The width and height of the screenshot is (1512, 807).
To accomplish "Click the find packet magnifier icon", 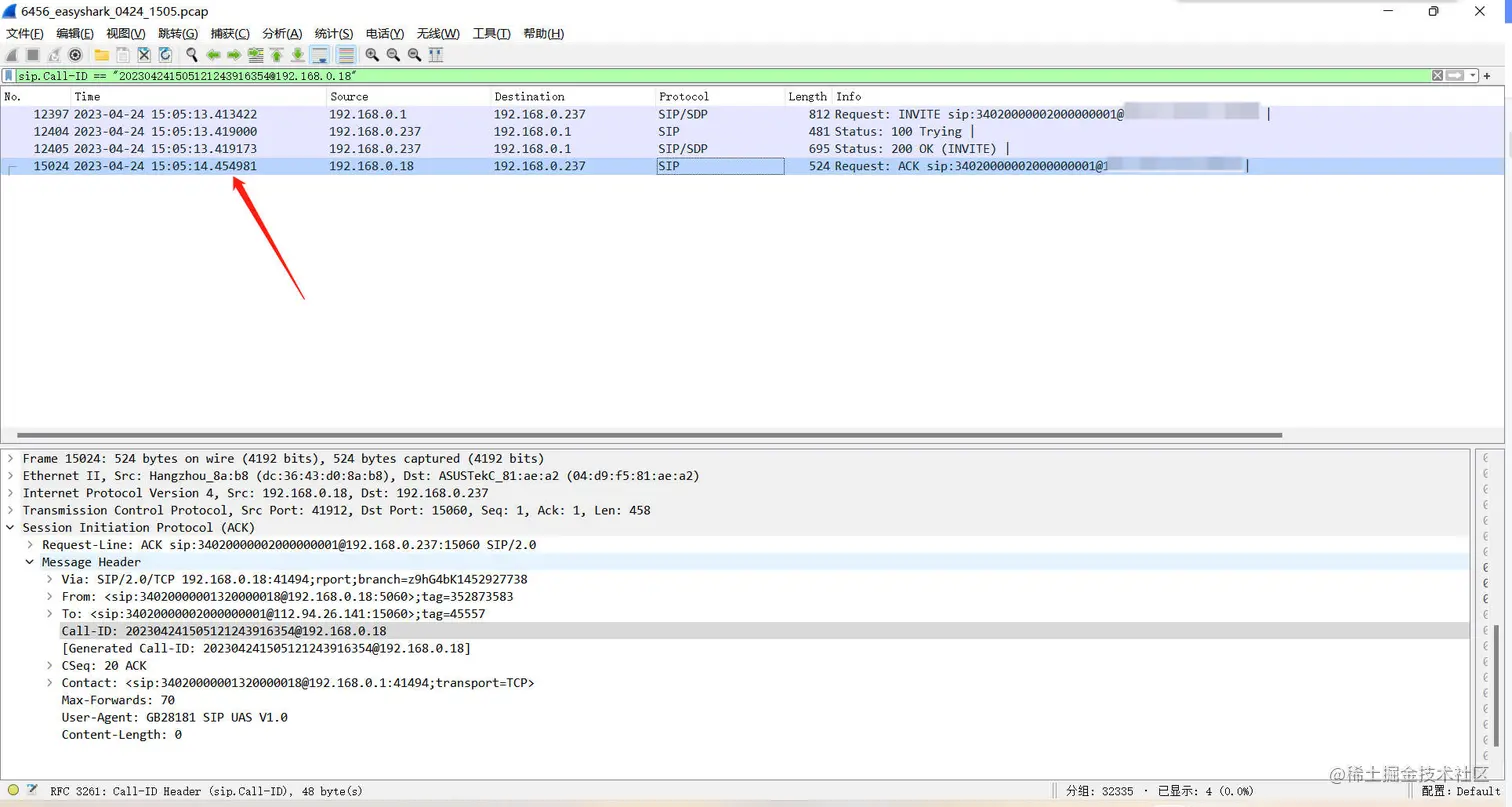I will tap(192, 55).
